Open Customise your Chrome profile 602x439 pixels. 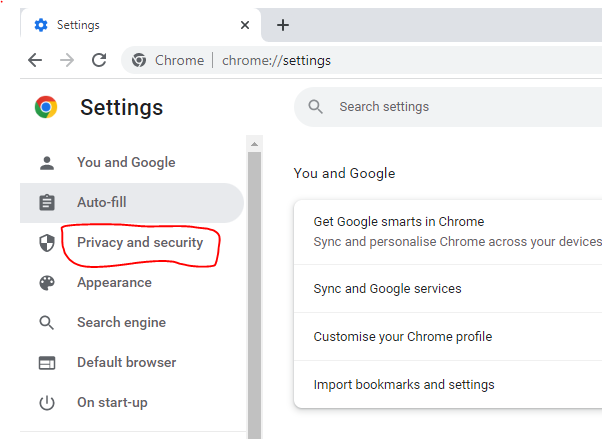point(448,336)
